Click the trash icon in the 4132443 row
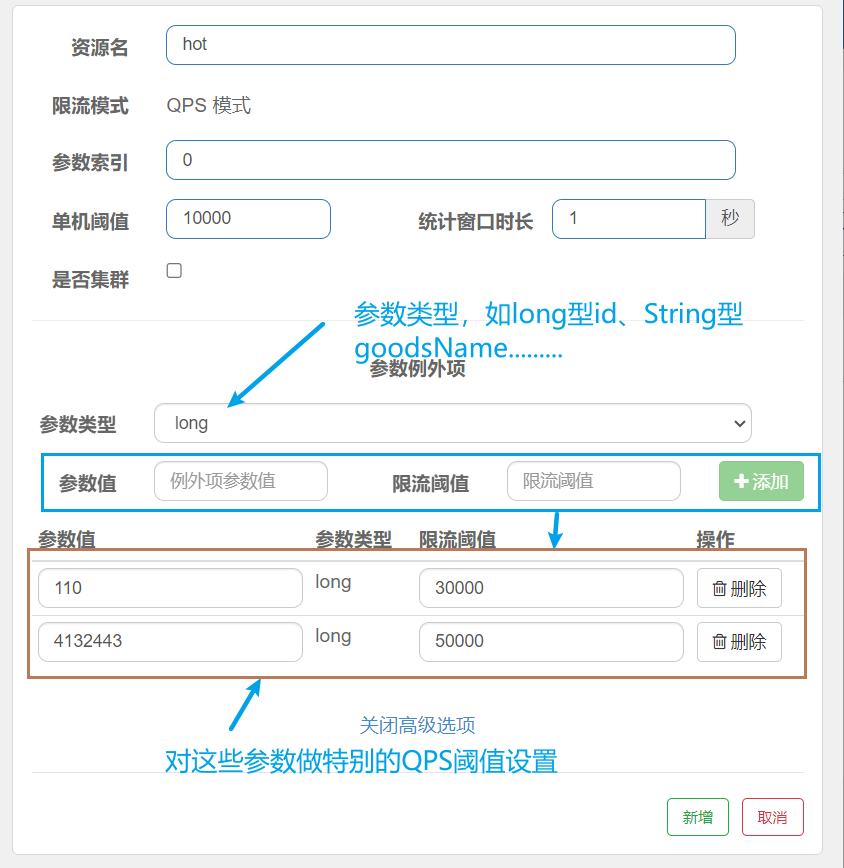 (719, 642)
